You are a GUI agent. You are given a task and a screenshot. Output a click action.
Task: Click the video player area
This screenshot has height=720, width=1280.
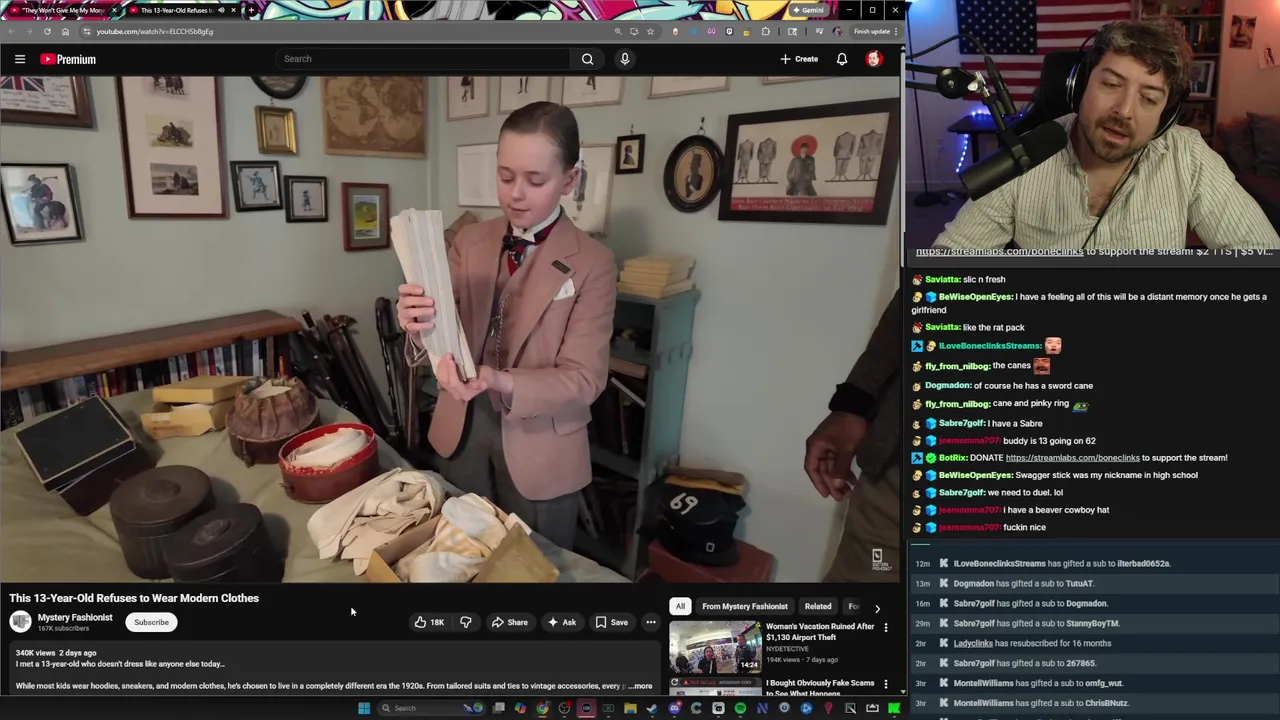click(x=450, y=329)
